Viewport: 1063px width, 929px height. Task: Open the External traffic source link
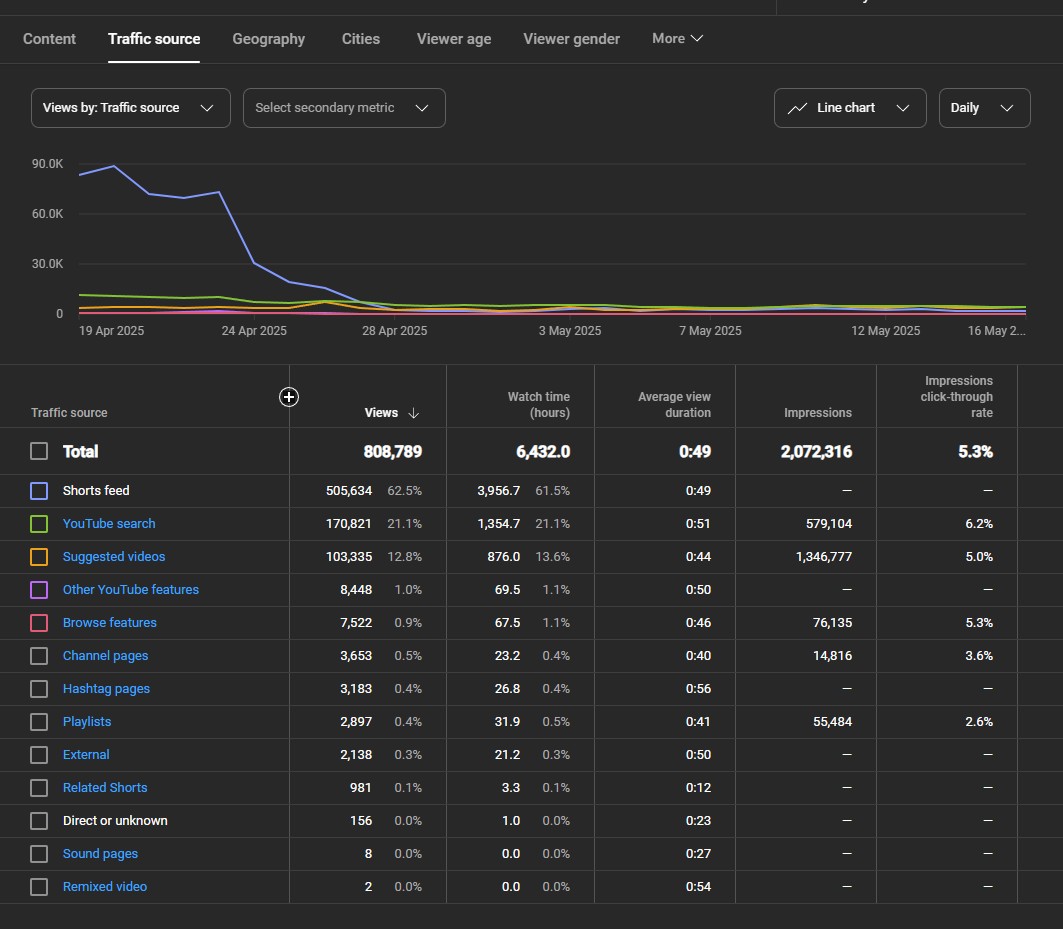pos(86,755)
